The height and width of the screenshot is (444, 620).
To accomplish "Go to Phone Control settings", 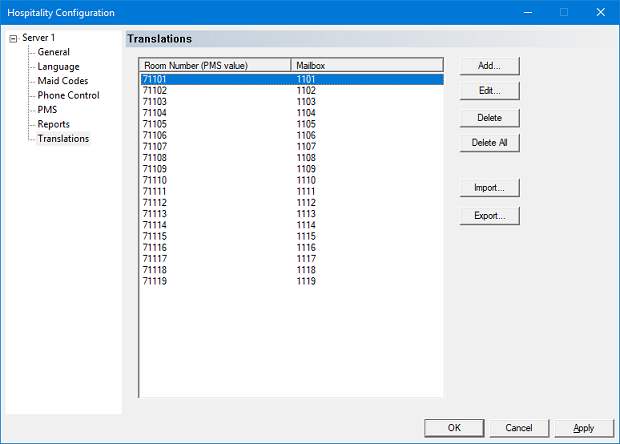I will click(x=68, y=95).
